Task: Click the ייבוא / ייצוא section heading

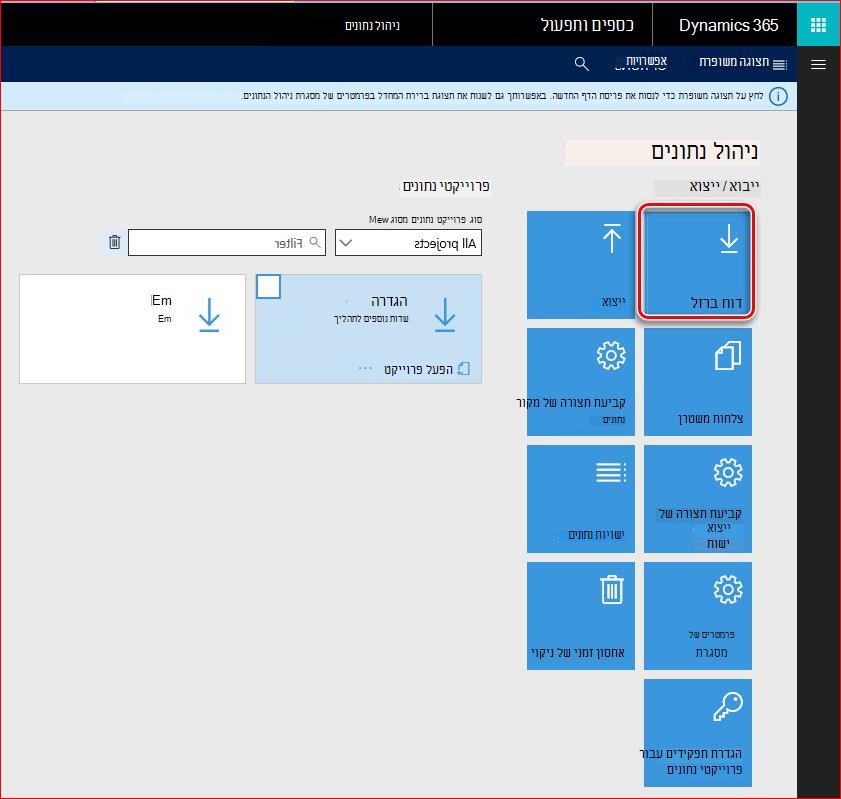Action: pos(724,186)
